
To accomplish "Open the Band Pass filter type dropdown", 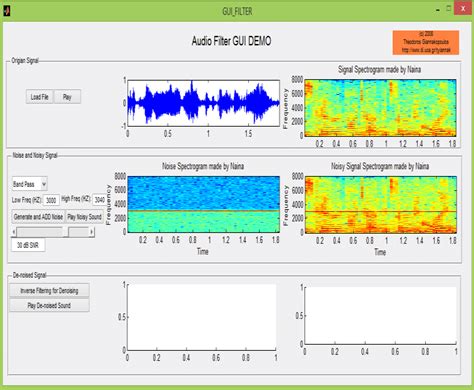I will pyautogui.click(x=30, y=184).
